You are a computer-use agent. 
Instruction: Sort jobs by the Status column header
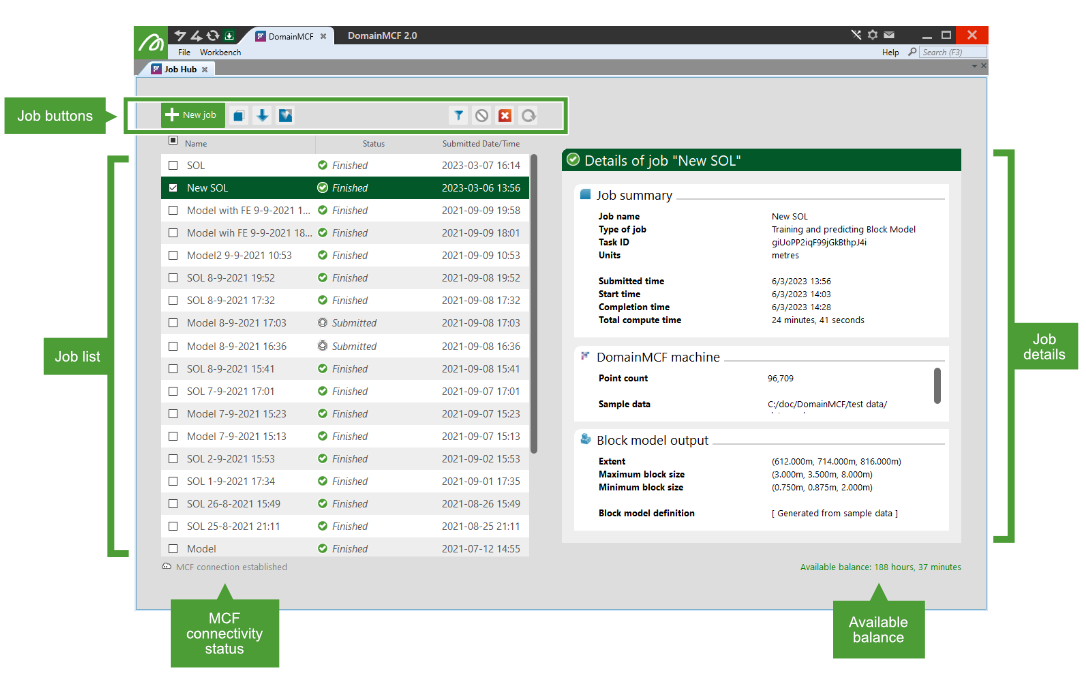click(x=373, y=144)
